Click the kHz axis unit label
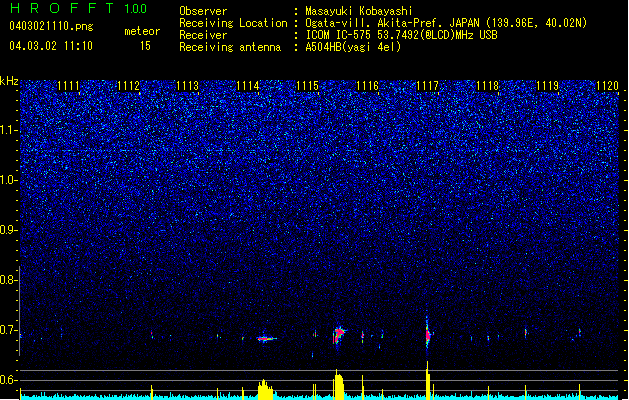Viewport: 629px width, 400px height. [9, 81]
